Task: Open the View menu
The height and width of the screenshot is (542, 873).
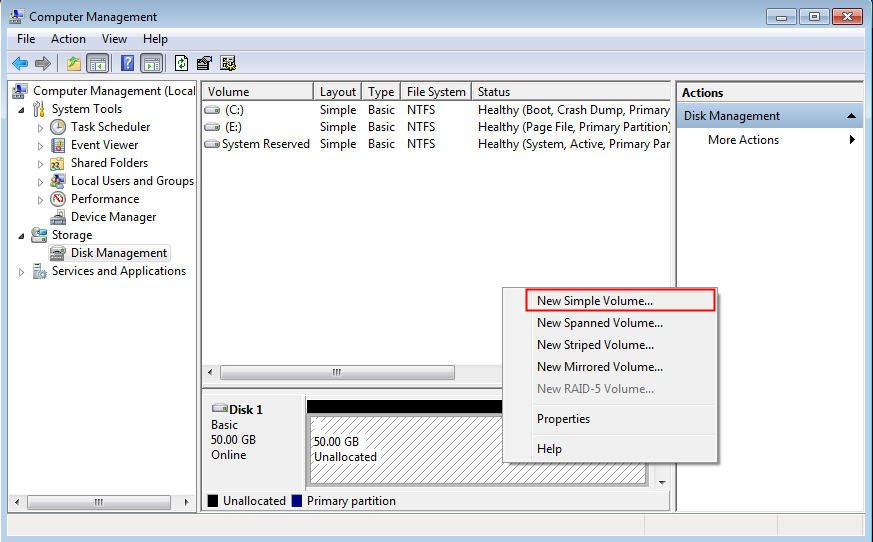Action: tap(114, 39)
